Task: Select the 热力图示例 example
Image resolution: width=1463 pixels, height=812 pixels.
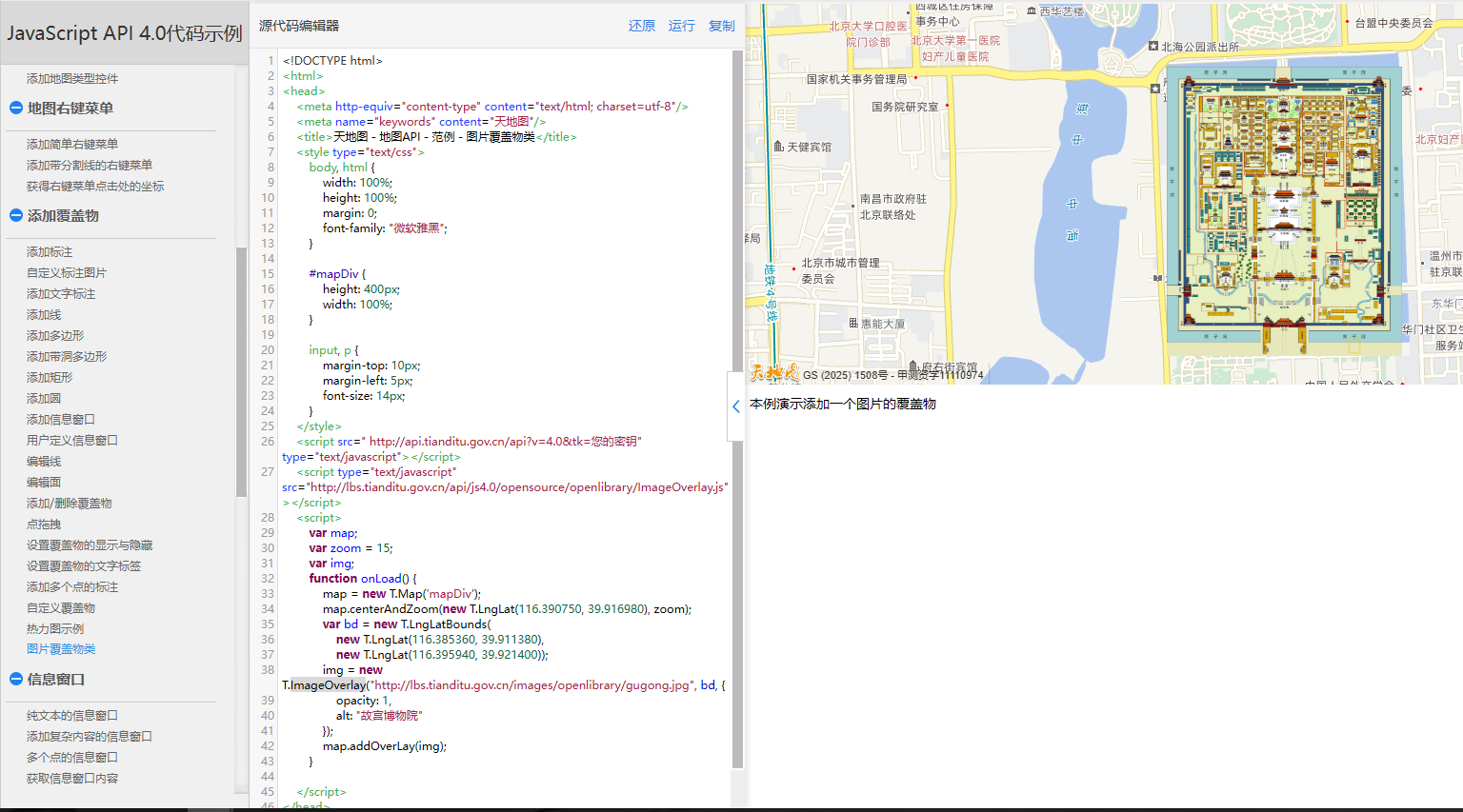Action: coord(55,629)
